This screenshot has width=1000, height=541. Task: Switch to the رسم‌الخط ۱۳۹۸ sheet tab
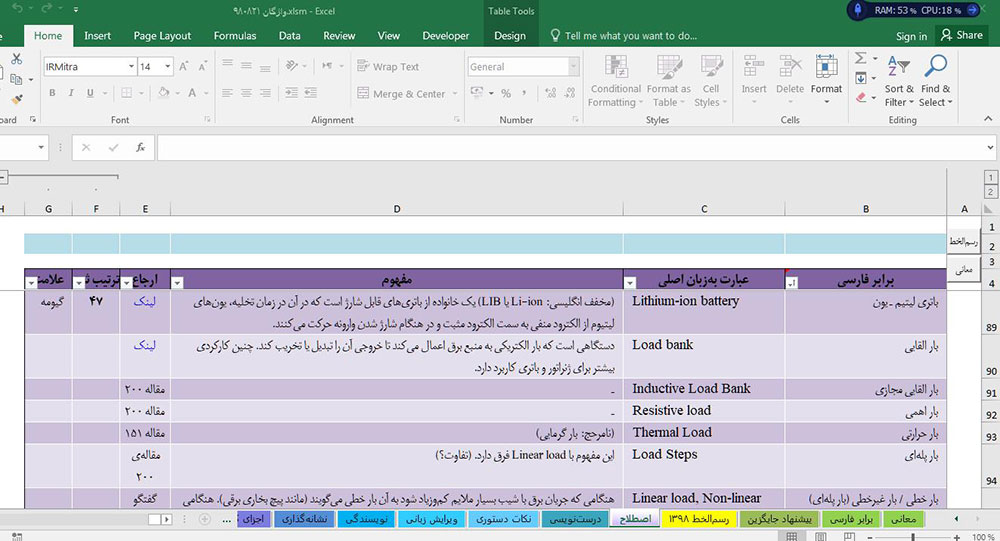tap(698, 519)
